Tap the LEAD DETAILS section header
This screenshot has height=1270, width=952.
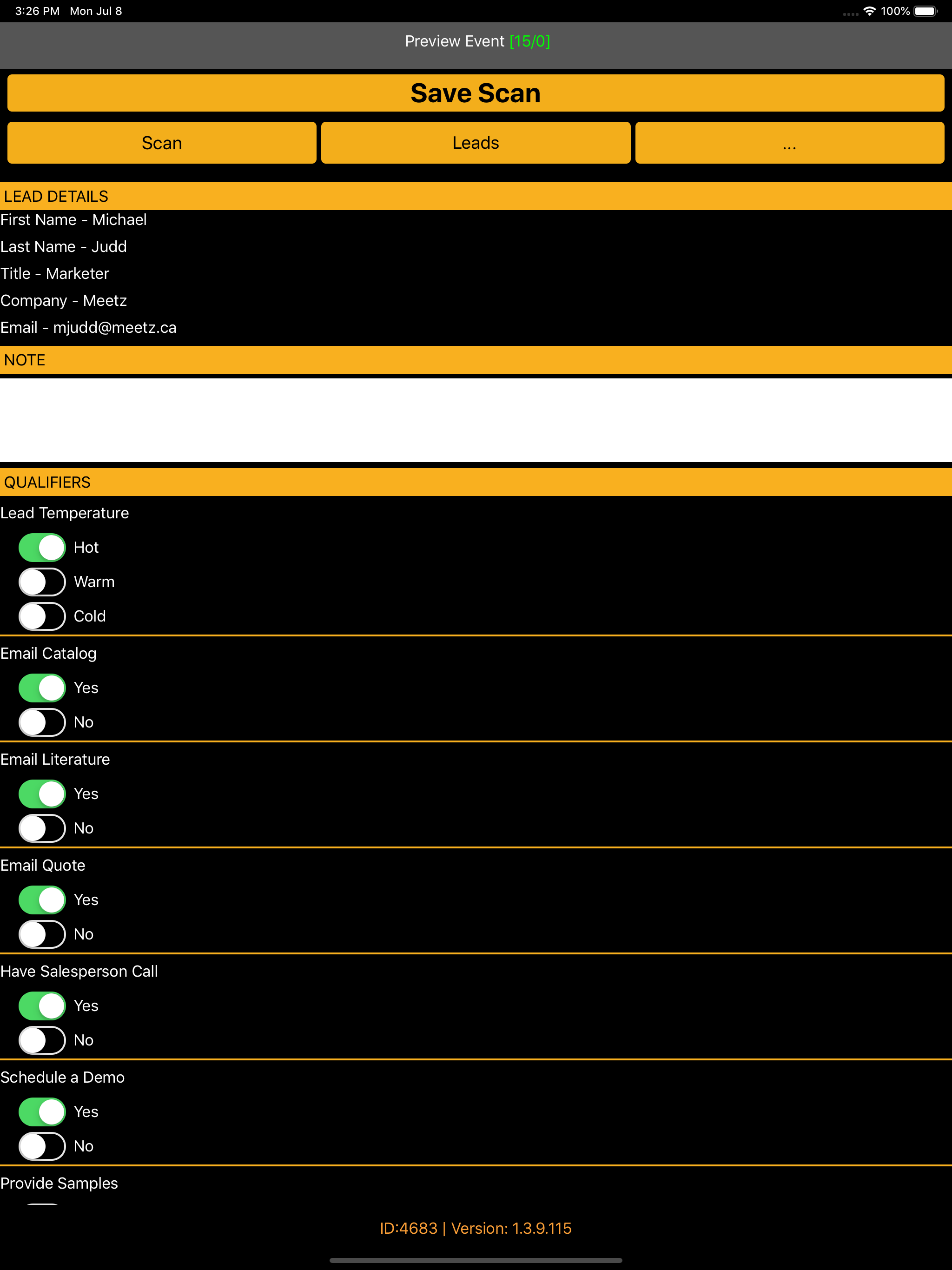[x=476, y=196]
